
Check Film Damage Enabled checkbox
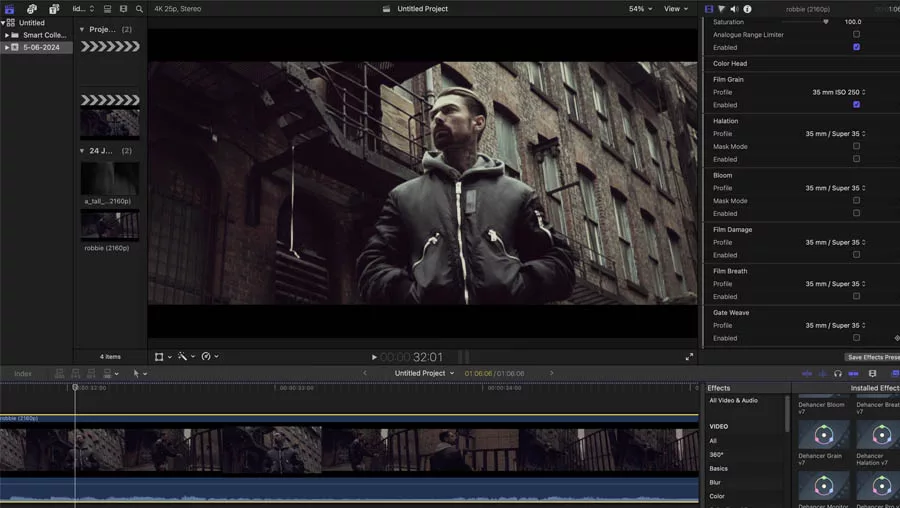856,255
